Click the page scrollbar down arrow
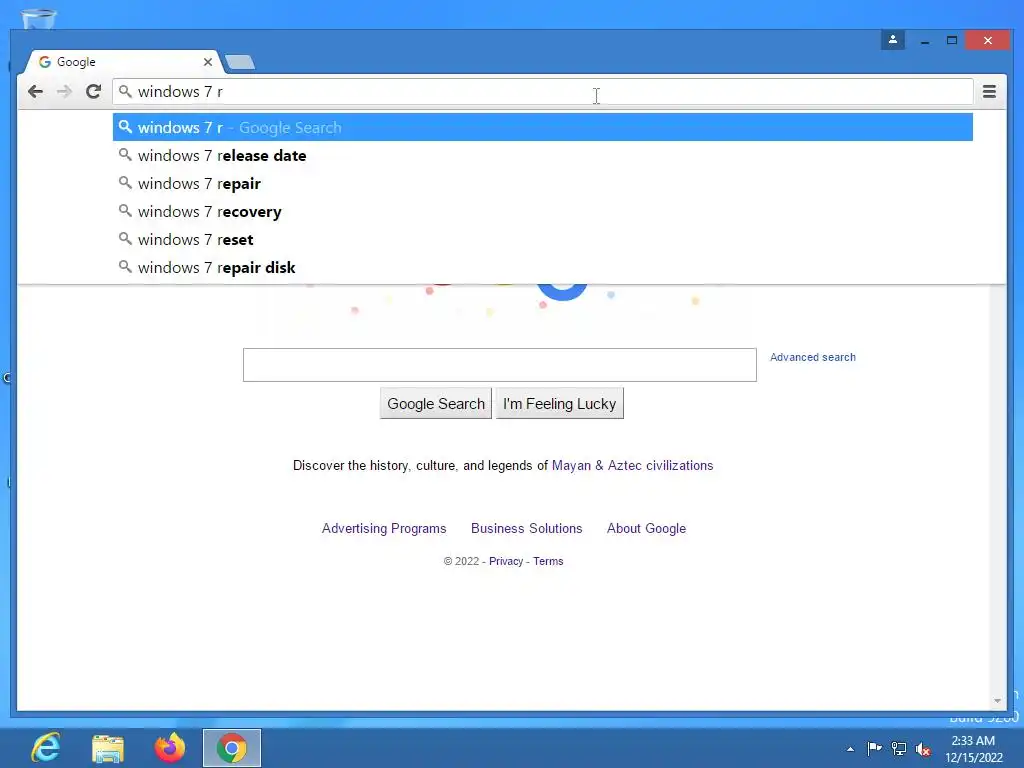The height and width of the screenshot is (768, 1024). point(997,701)
